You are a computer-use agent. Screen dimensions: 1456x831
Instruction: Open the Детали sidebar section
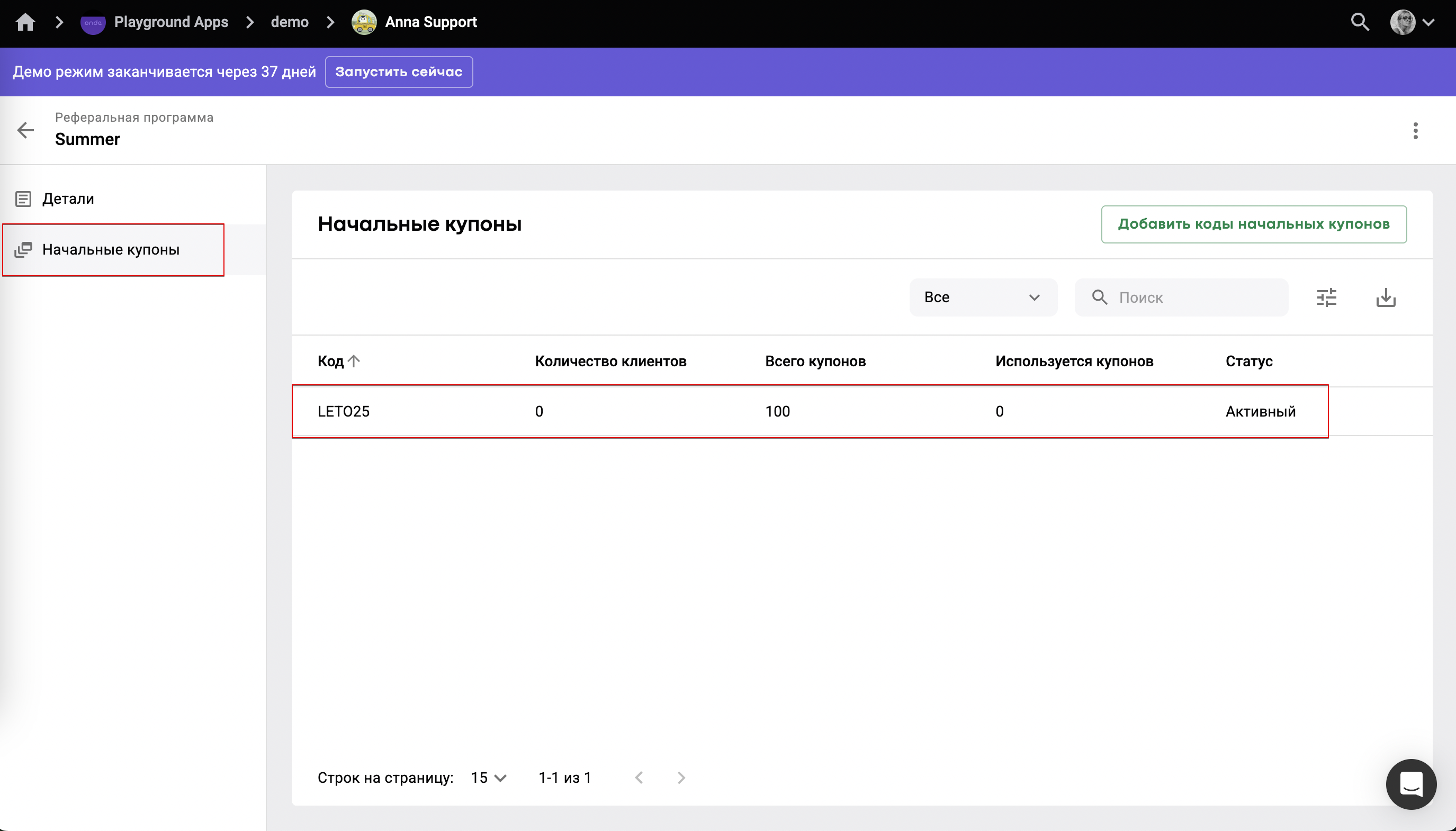[68, 198]
